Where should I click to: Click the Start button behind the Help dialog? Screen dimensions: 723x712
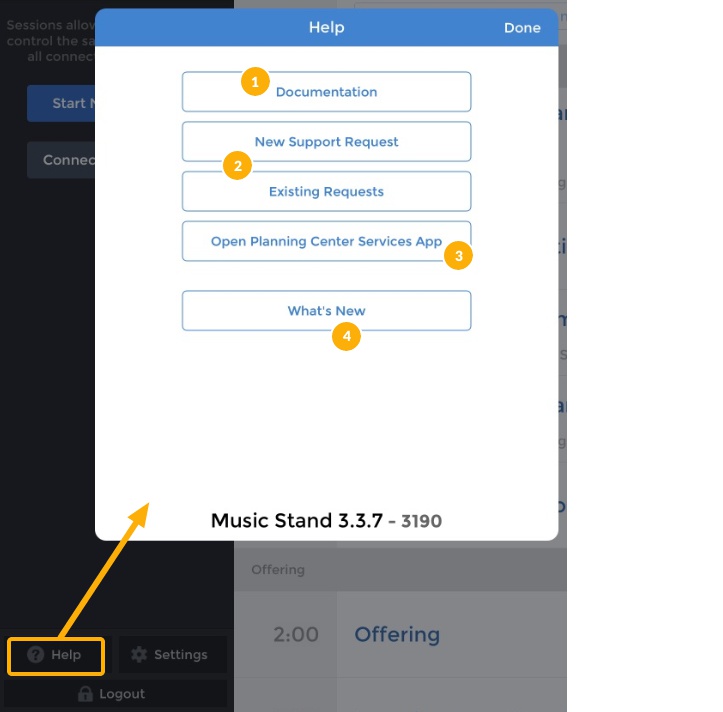point(61,103)
